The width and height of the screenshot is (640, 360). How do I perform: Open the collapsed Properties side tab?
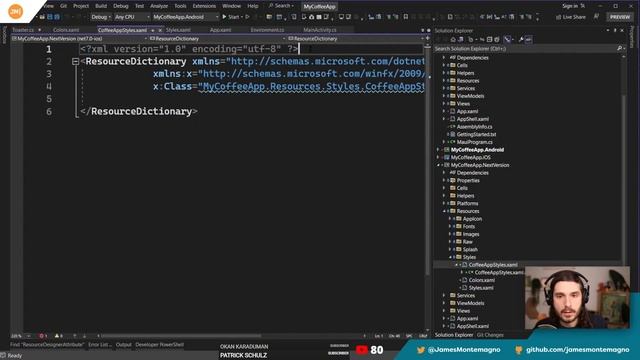[x=633, y=37]
